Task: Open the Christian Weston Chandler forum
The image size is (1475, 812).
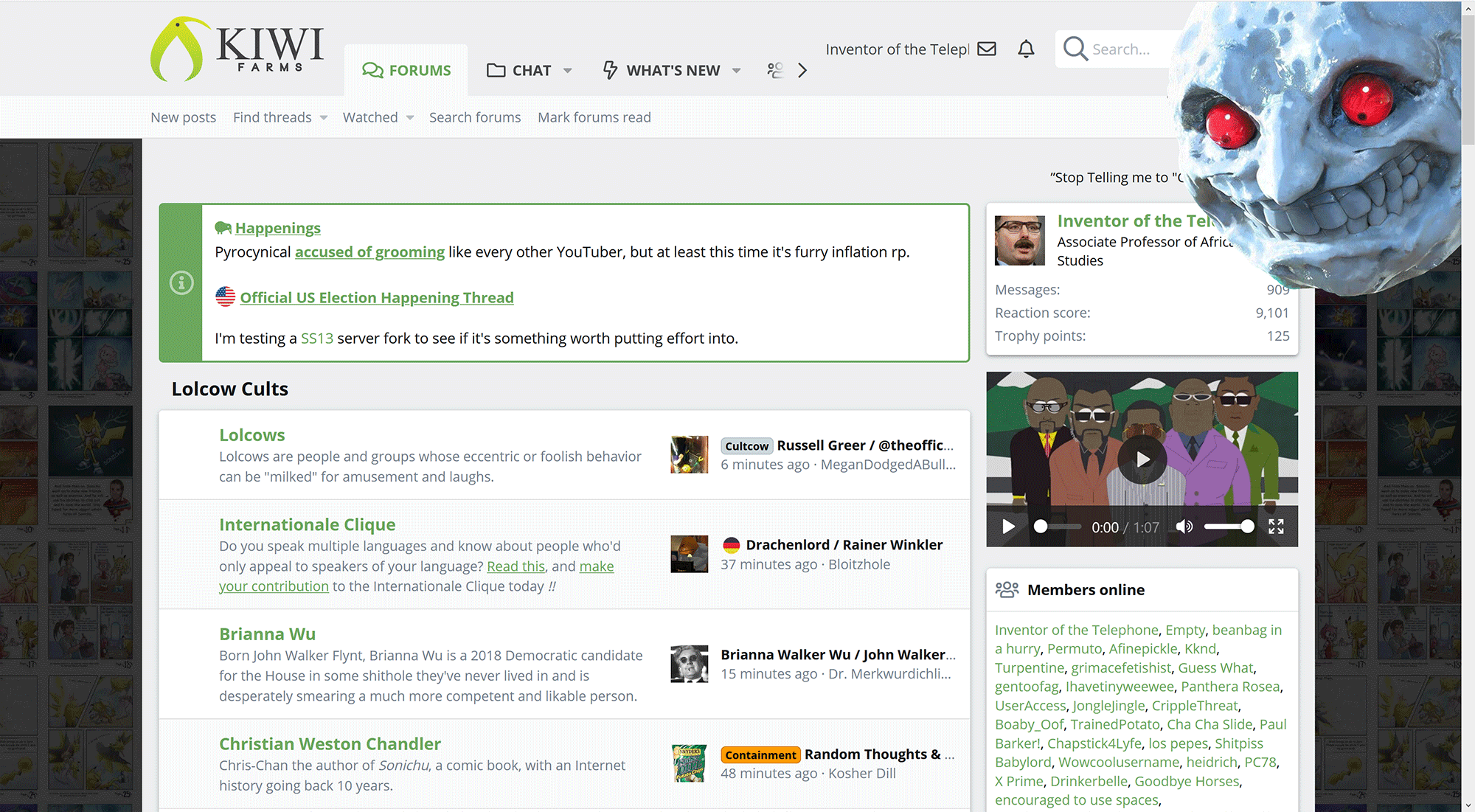Action: pos(330,743)
